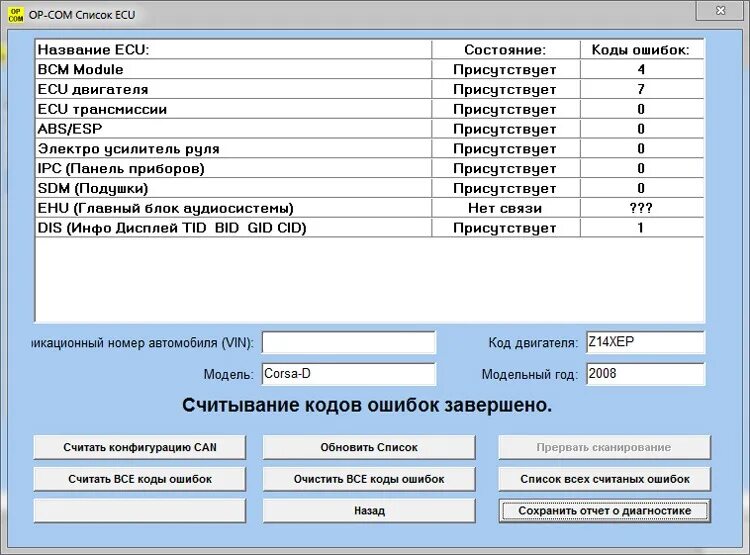Click the 'Модельный год' field 2008
The image size is (750, 555).
(x=645, y=374)
